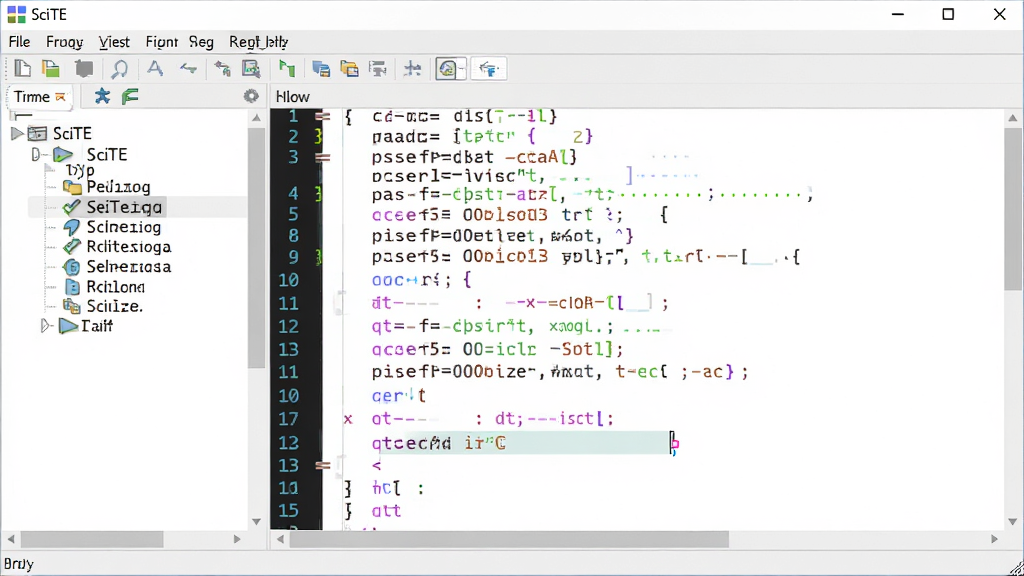Open the dropdown arrow on globe button
Image resolution: width=1024 pixels, height=576 pixels.
pos(462,69)
